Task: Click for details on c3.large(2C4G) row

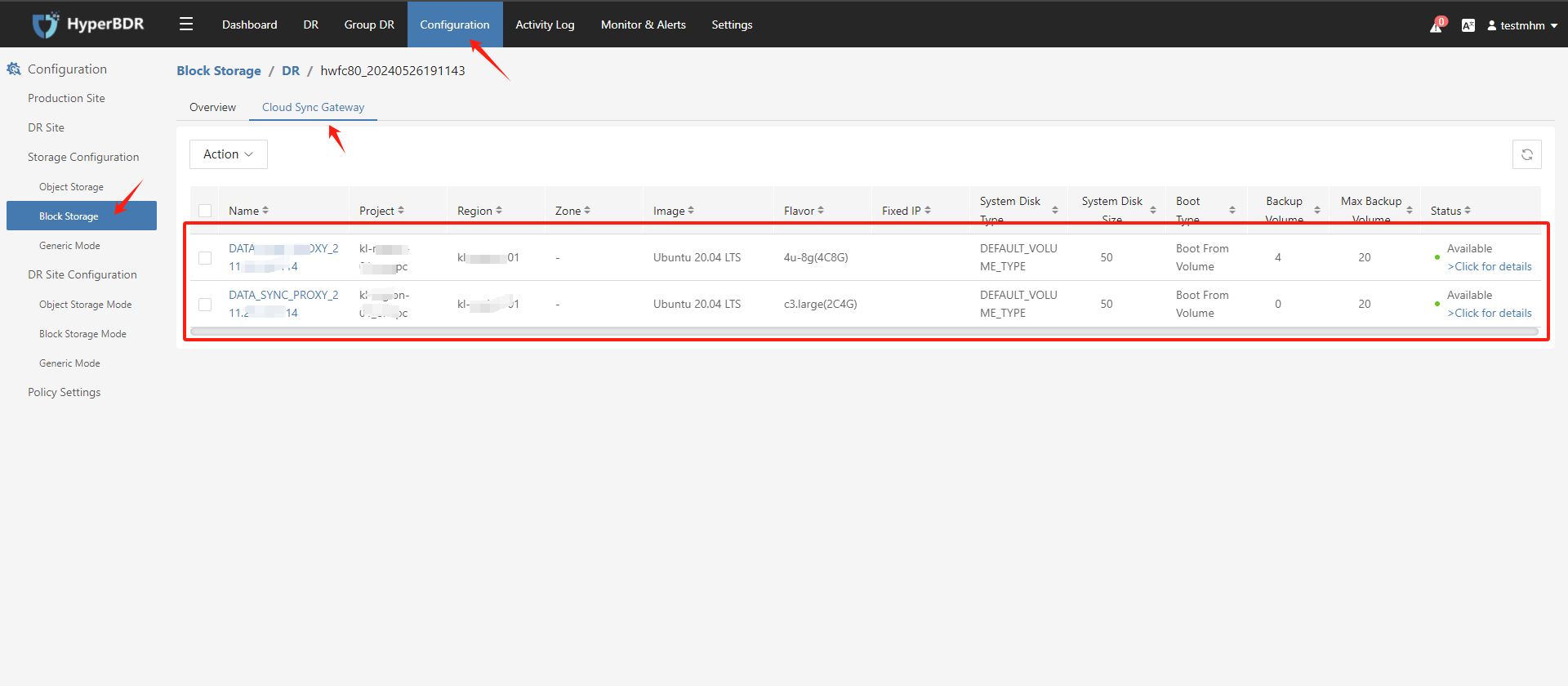Action: (1490, 313)
